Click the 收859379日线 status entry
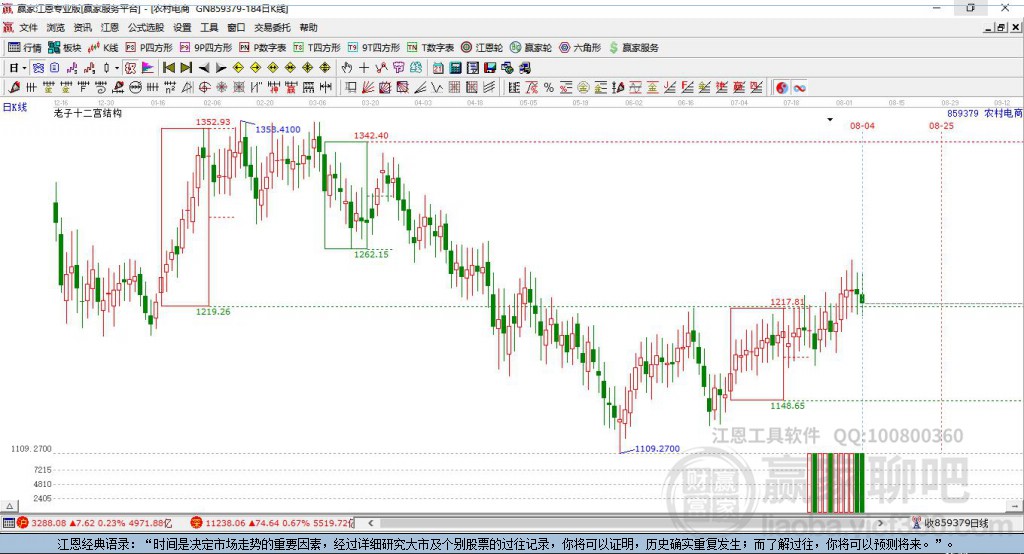The image size is (1024, 554). click(x=951, y=523)
